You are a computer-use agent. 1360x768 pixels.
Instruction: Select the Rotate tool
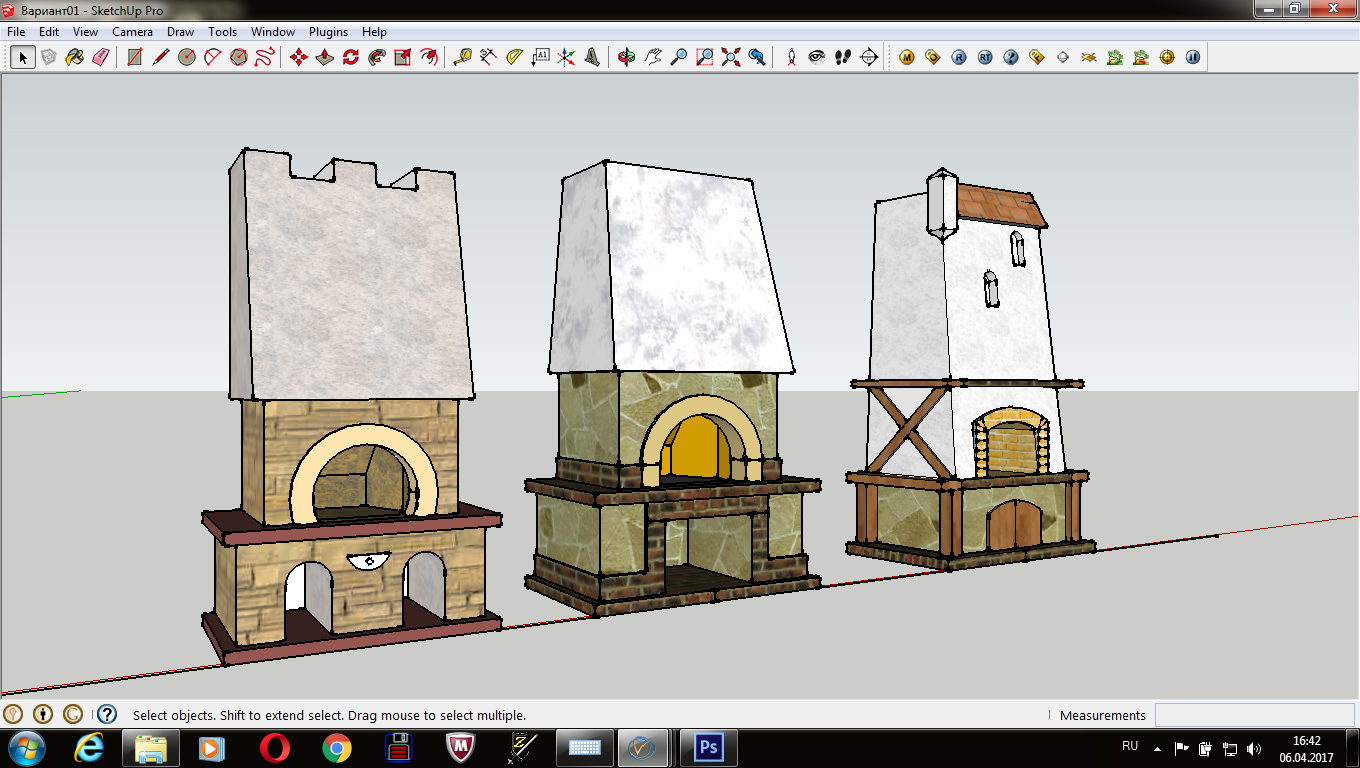[x=351, y=57]
